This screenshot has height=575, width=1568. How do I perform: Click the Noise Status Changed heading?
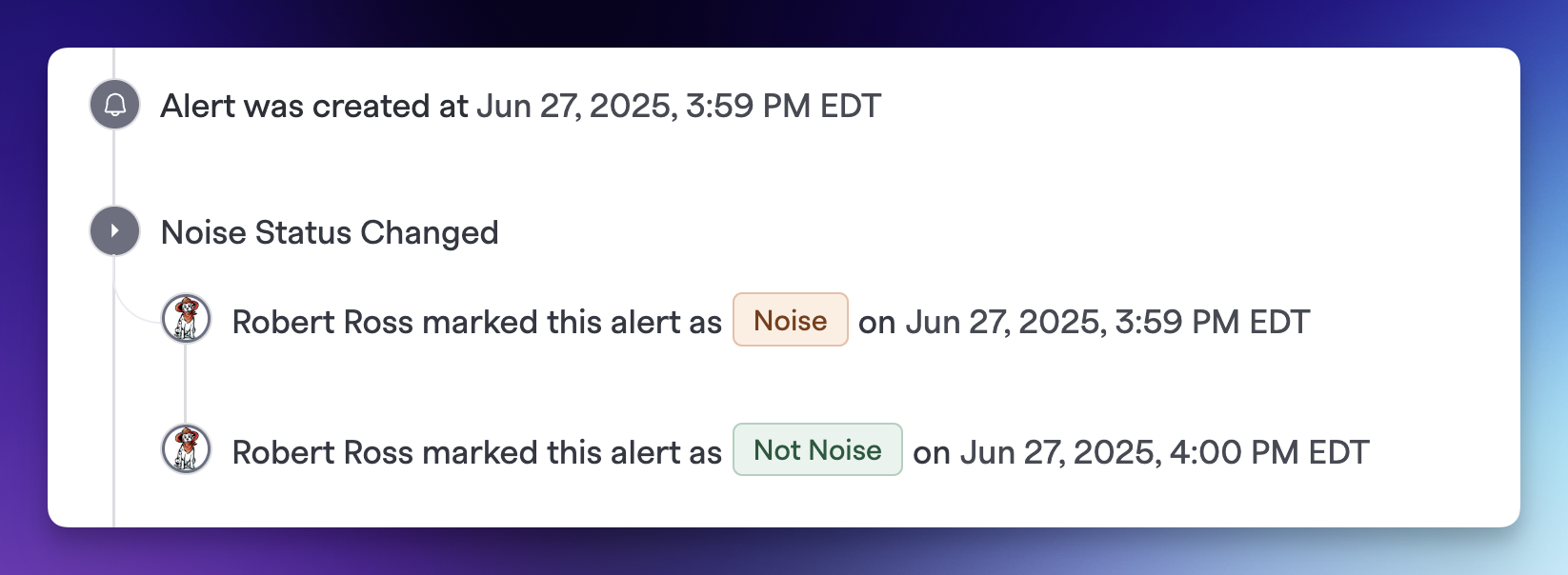click(330, 232)
